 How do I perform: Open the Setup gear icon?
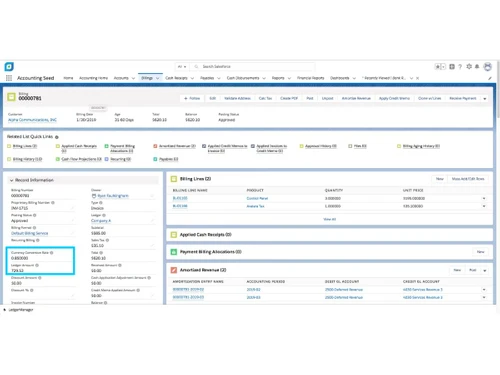(469, 67)
